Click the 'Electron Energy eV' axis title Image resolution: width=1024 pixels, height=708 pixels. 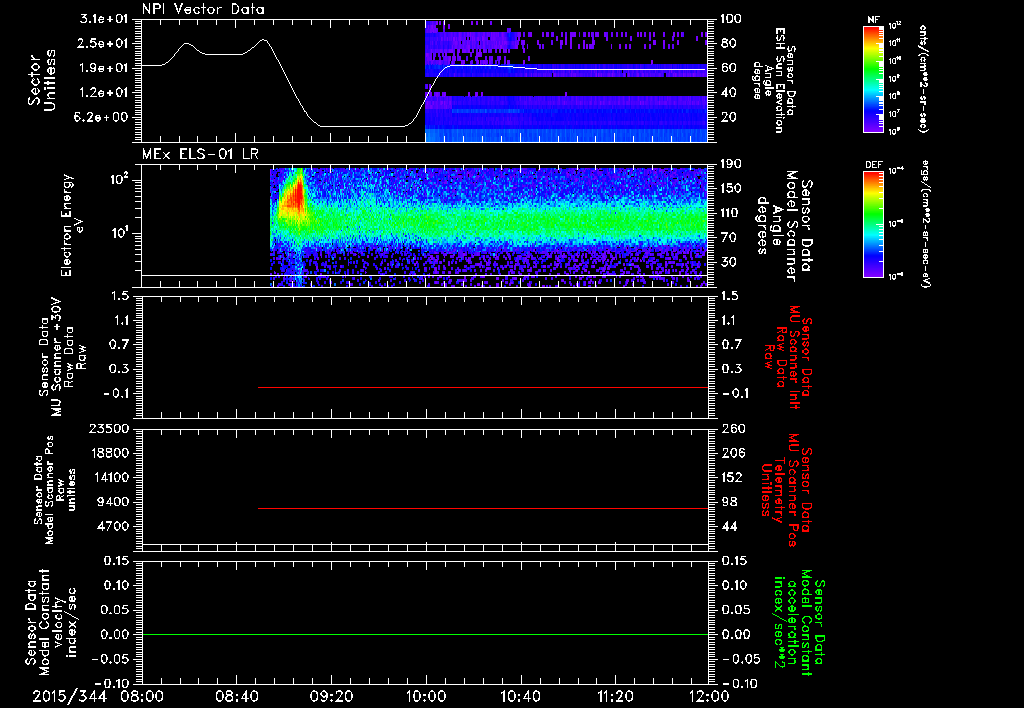[x=74, y=225]
